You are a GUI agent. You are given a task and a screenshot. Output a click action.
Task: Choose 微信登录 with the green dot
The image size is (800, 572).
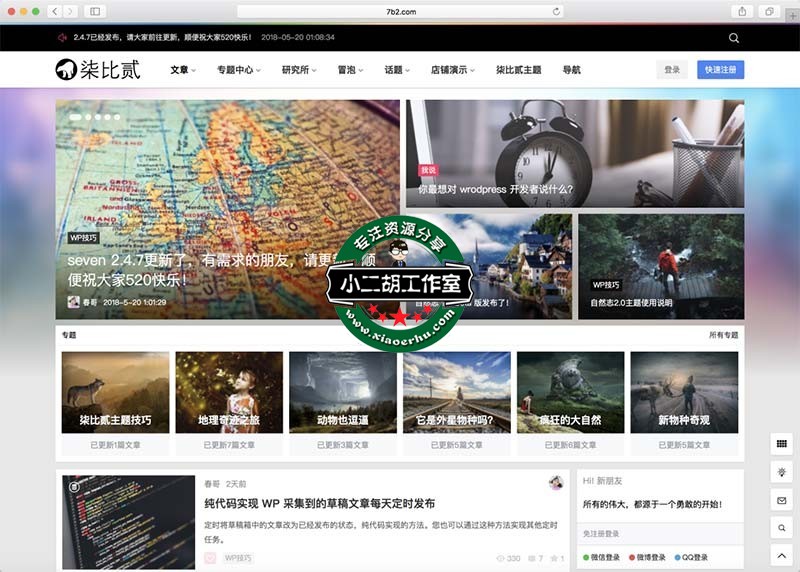(x=602, y=557)
